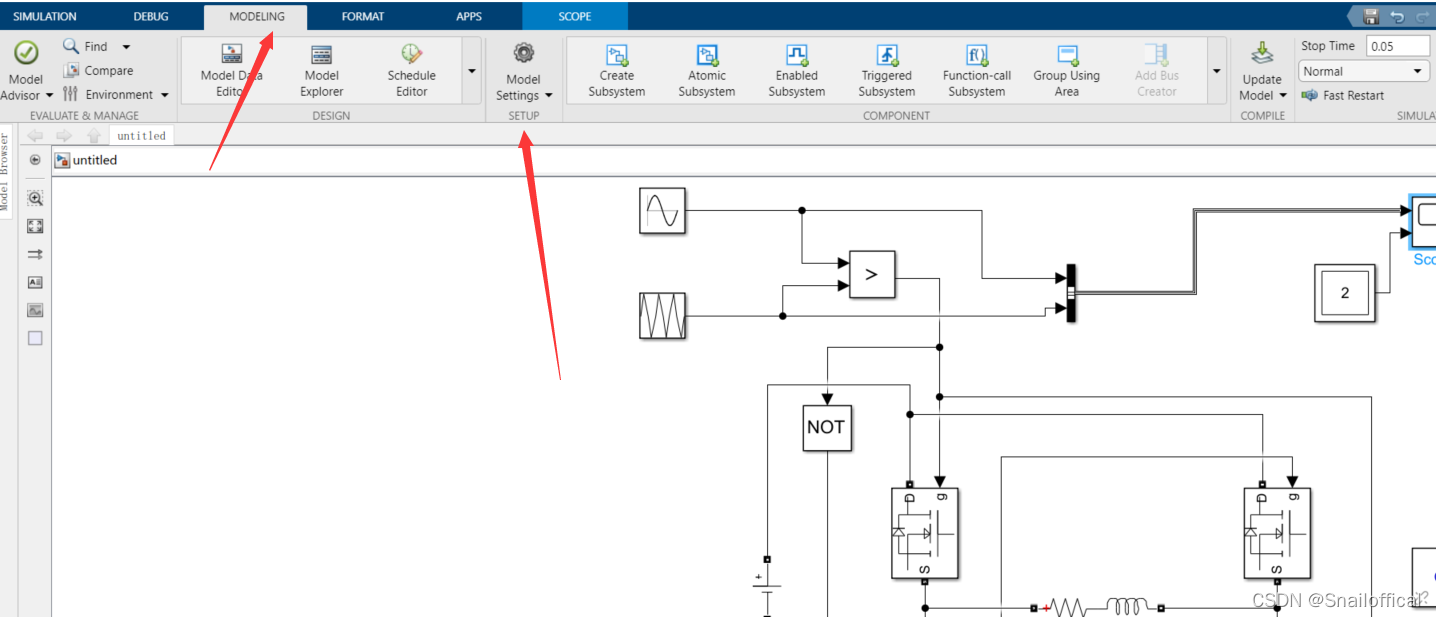Open the Update Model dropdown arrow
The width and height of the screenshot is (1436, 617).
click(x=1283, y=96)
